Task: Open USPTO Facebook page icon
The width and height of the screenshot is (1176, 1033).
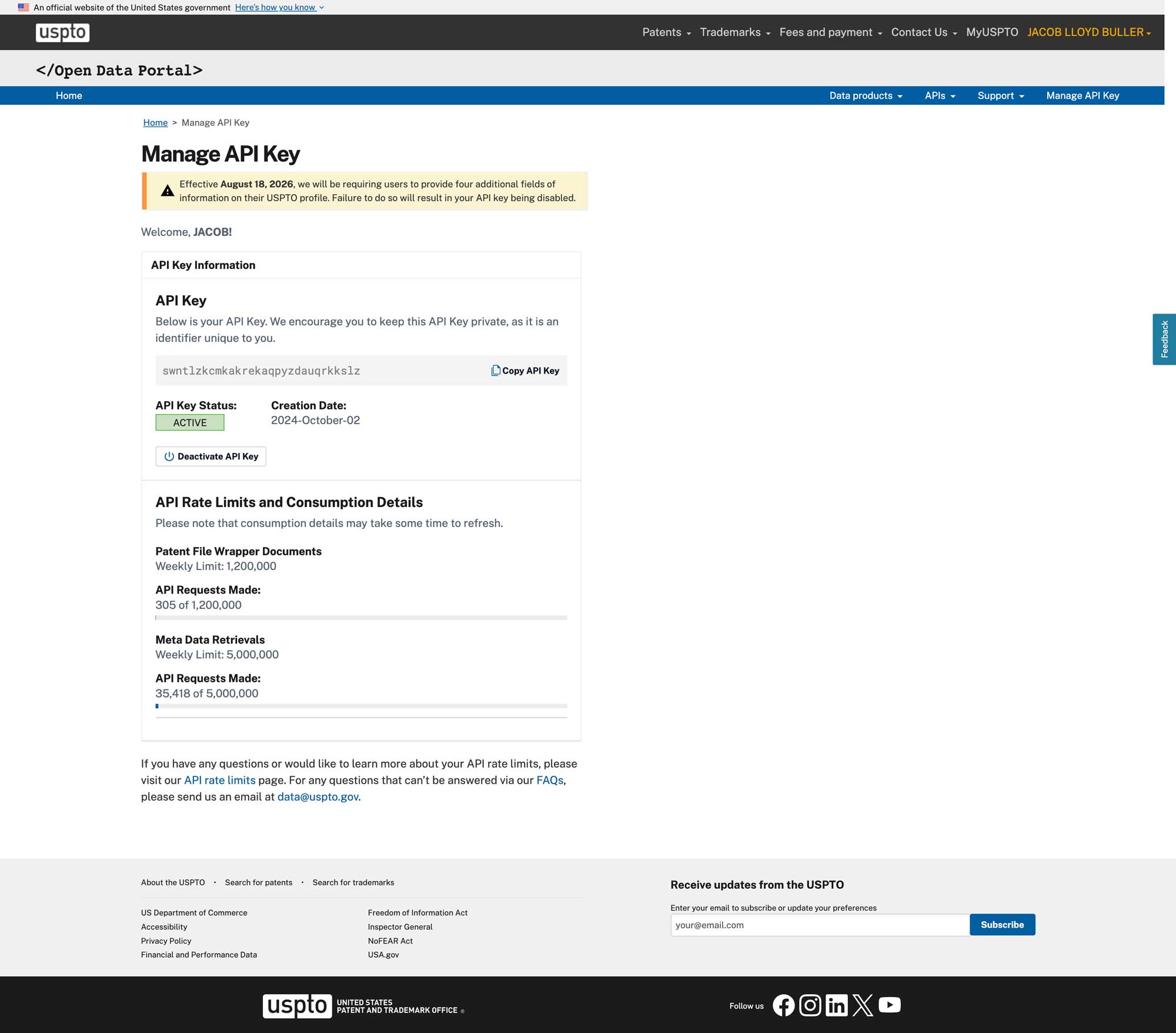Action: [783, 1005]
